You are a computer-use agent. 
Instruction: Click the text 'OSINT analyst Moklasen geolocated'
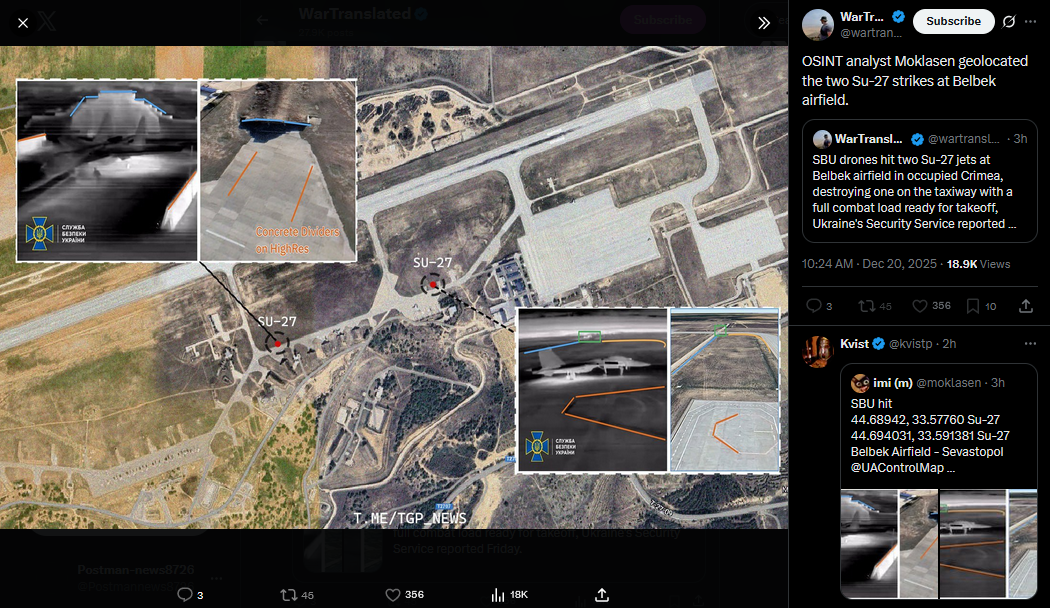915,61
